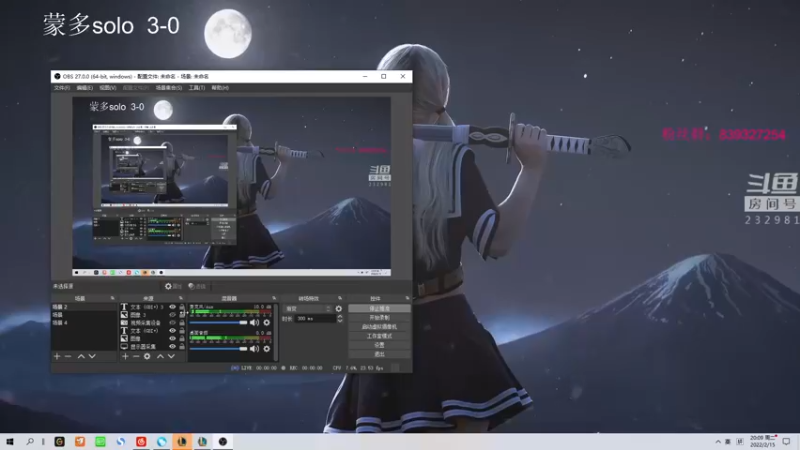This screenshot has width=800, height=450.
Task: Open the 文件(F) menu in OBS
Action: pyautogui.click(x=62, y=88)
